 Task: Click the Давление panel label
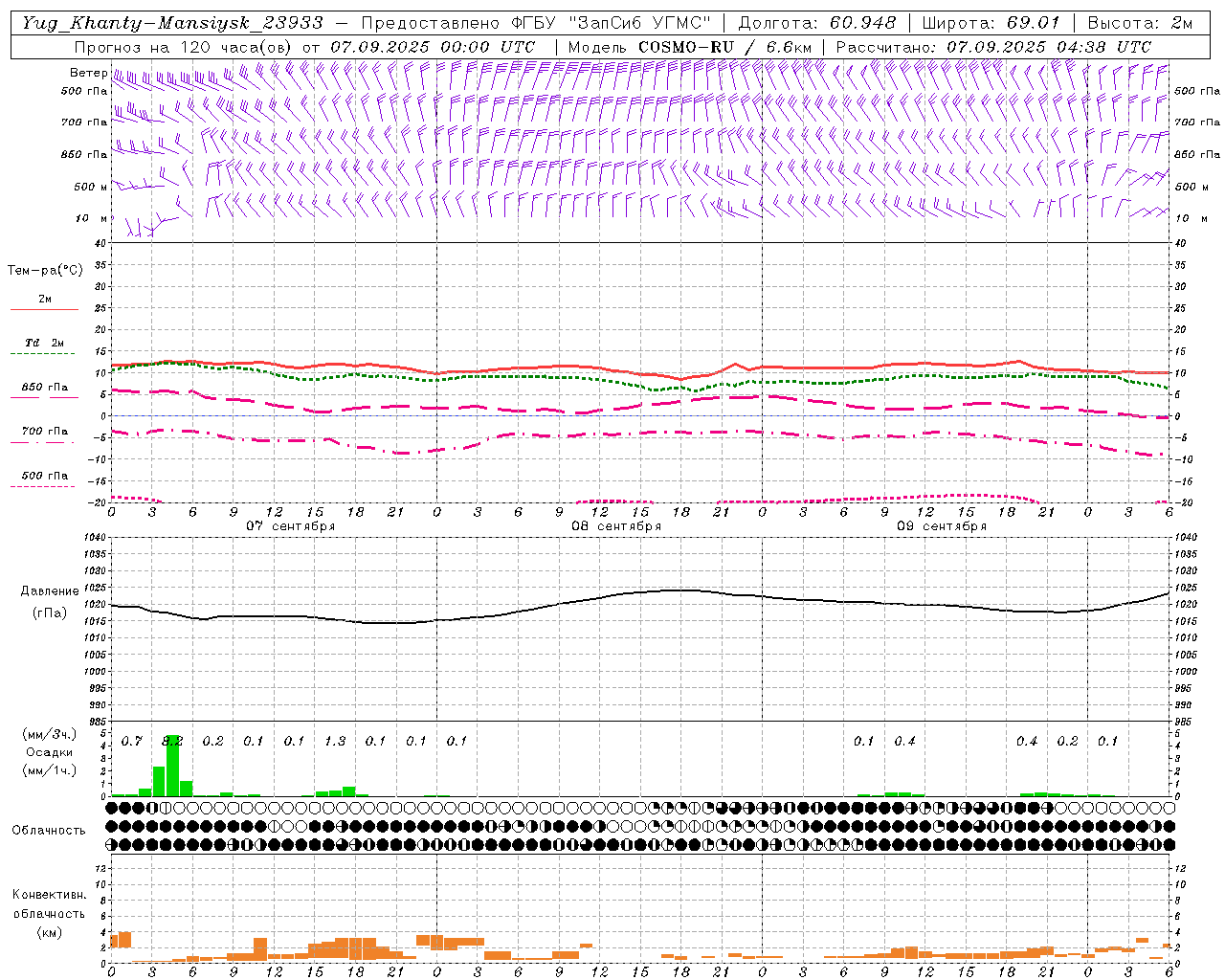(x=50, y=591)
